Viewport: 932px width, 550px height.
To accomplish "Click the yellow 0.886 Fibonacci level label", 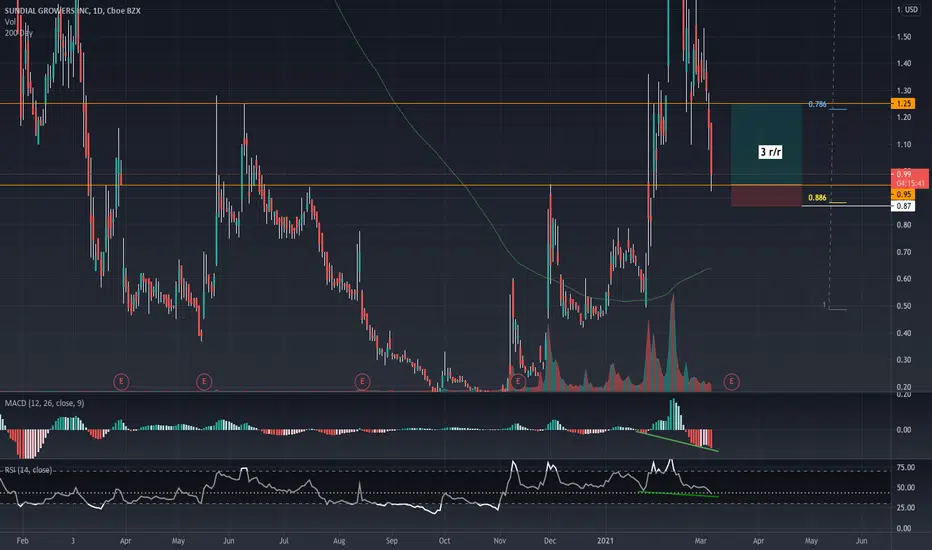I will tap(817, 197).
